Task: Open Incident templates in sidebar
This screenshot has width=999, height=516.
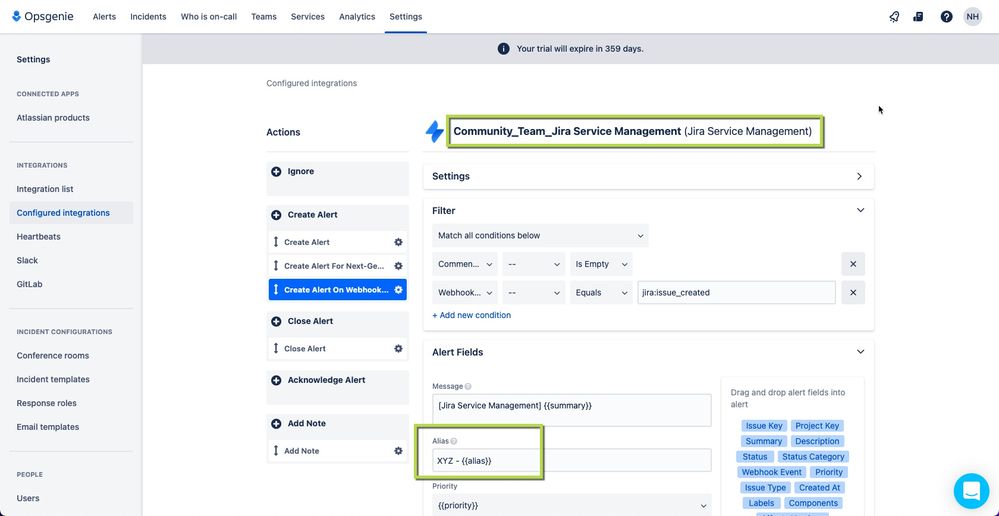Action: 53,379
